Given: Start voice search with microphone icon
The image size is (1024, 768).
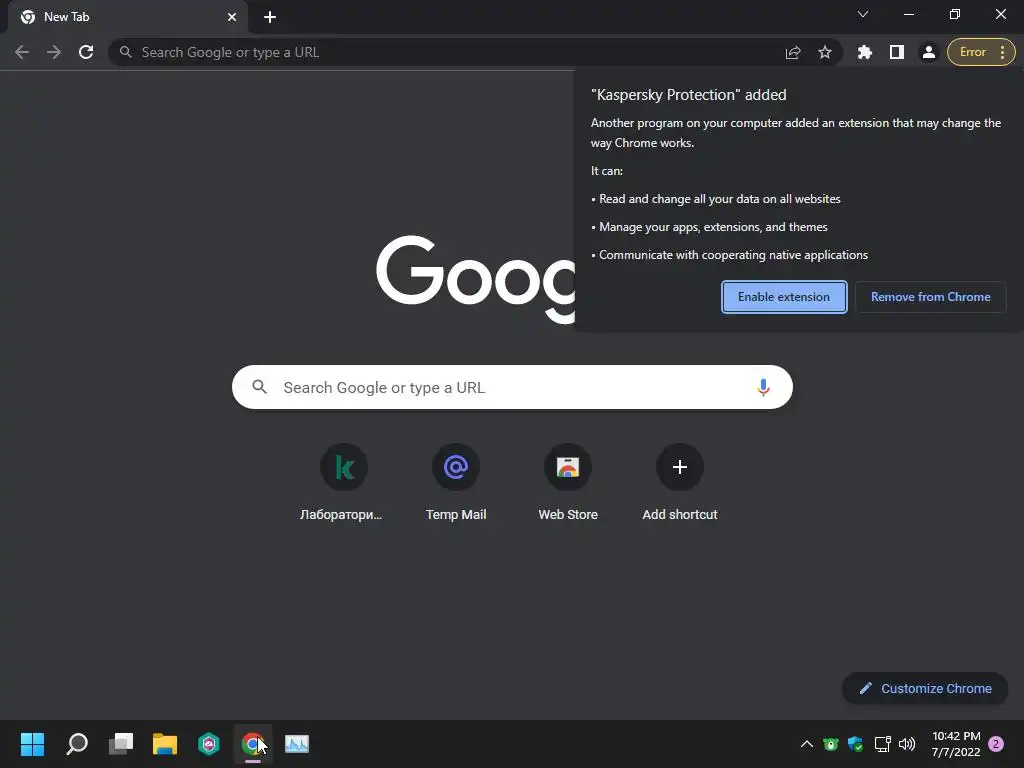Looking at the screenshot, I should (763, 387).
